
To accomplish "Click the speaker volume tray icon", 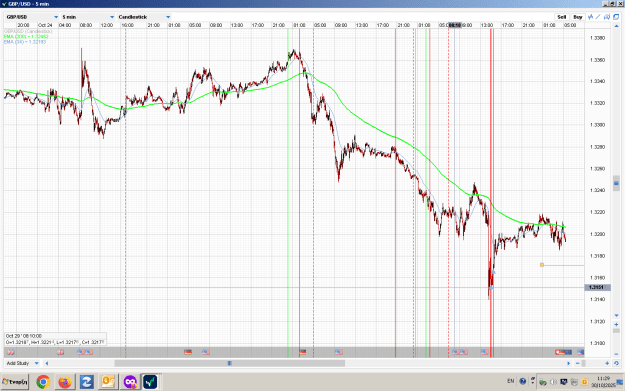I will pos(553,382).
